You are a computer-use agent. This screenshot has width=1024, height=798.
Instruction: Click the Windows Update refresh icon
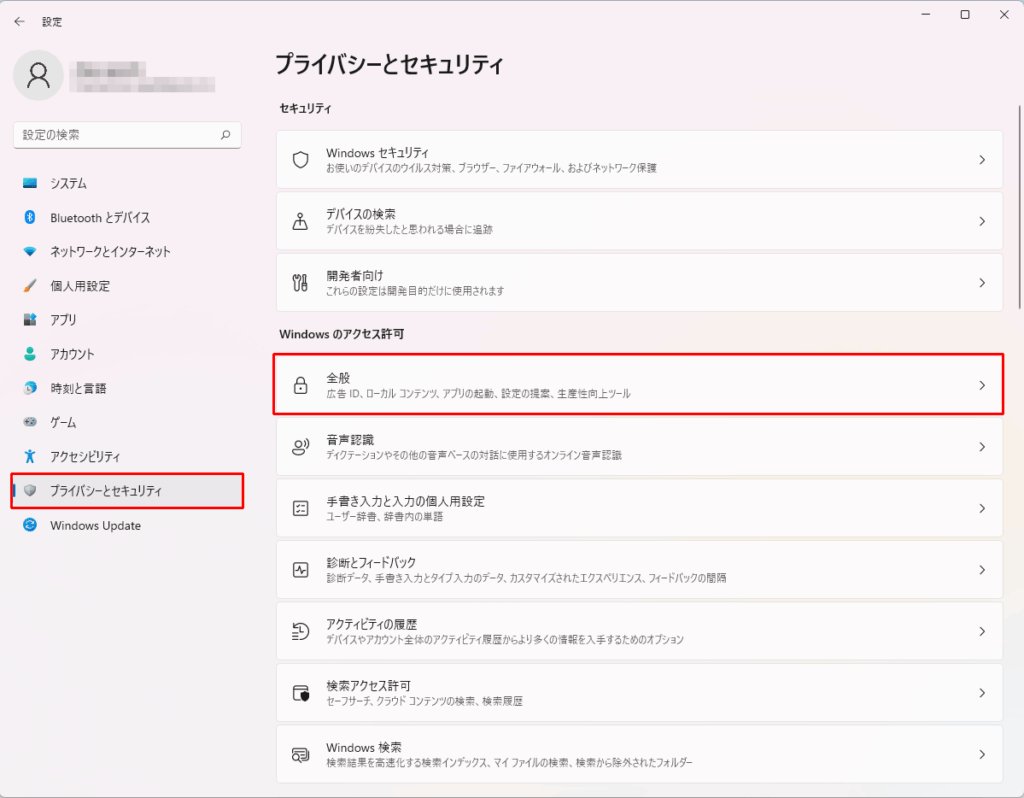point(30,525)
